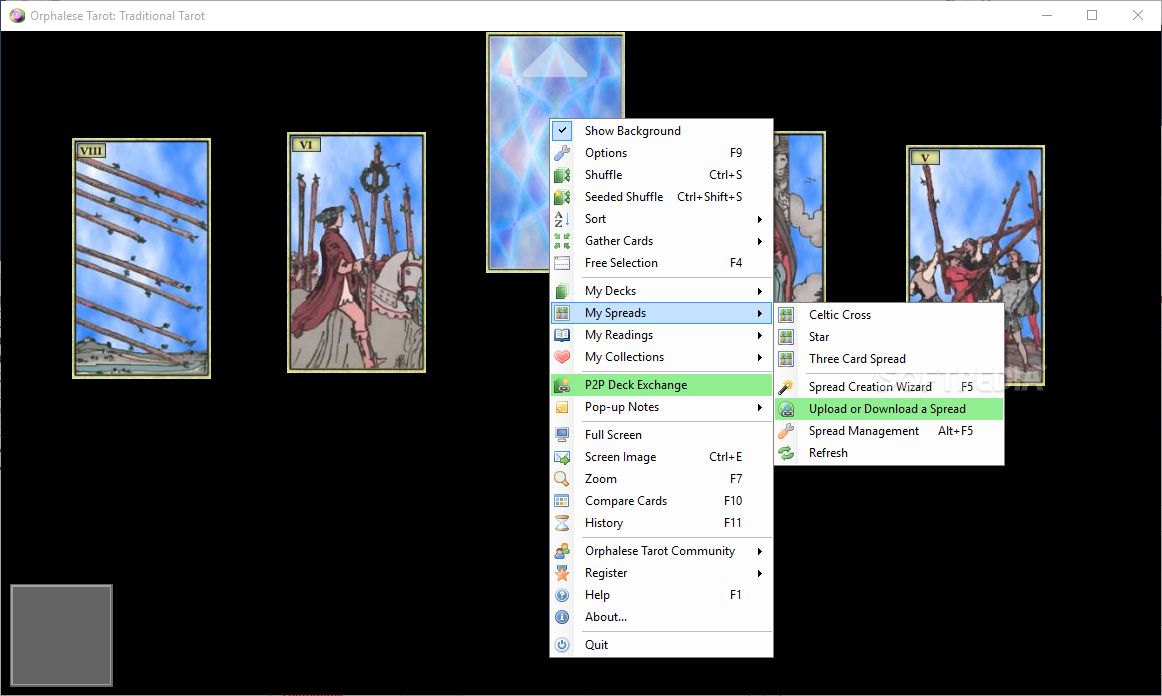
Task: Click the Gather Cards arrows icon
Action: point(562,241)
